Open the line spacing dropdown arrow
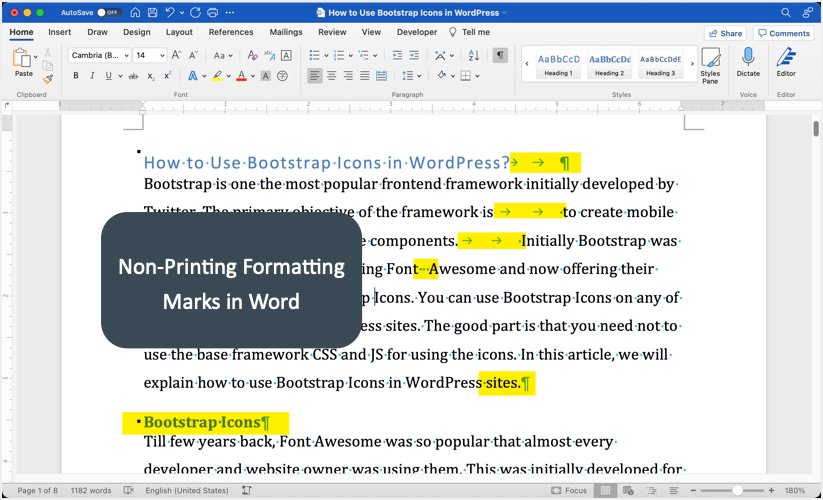Image resolution: width=823 pixels, height=500 pixels. click(x=419, y=76)
